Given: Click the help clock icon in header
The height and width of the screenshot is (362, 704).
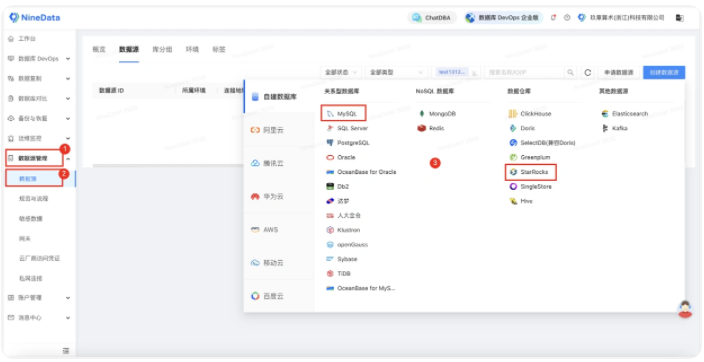Looking at the screenshot, I should (x=567, y=18).
